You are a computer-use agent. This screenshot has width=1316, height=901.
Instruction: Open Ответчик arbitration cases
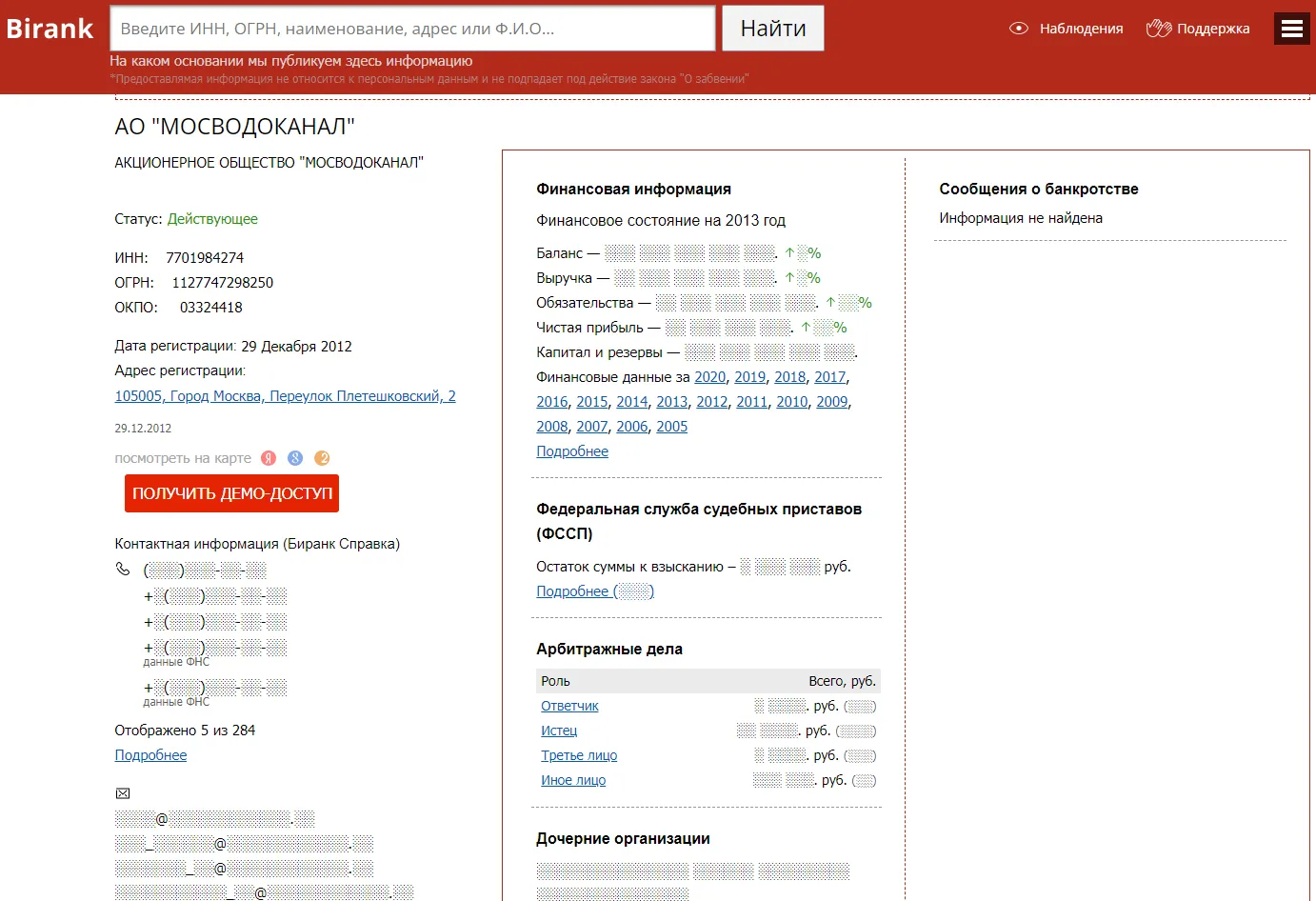[x=569, y=706]
